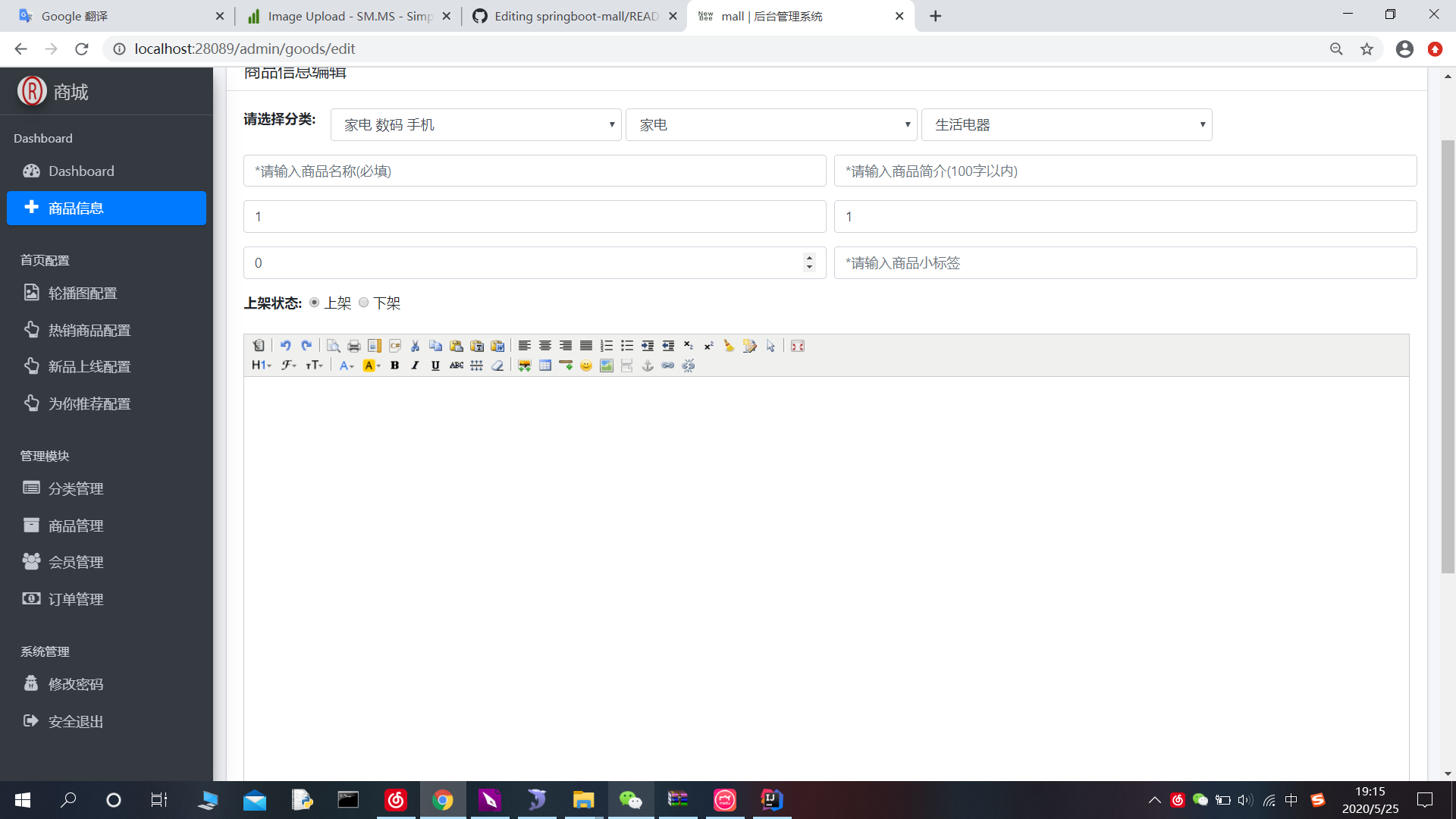Click 安全退出 to log out
1456x819 pixels.
point(75,721)
